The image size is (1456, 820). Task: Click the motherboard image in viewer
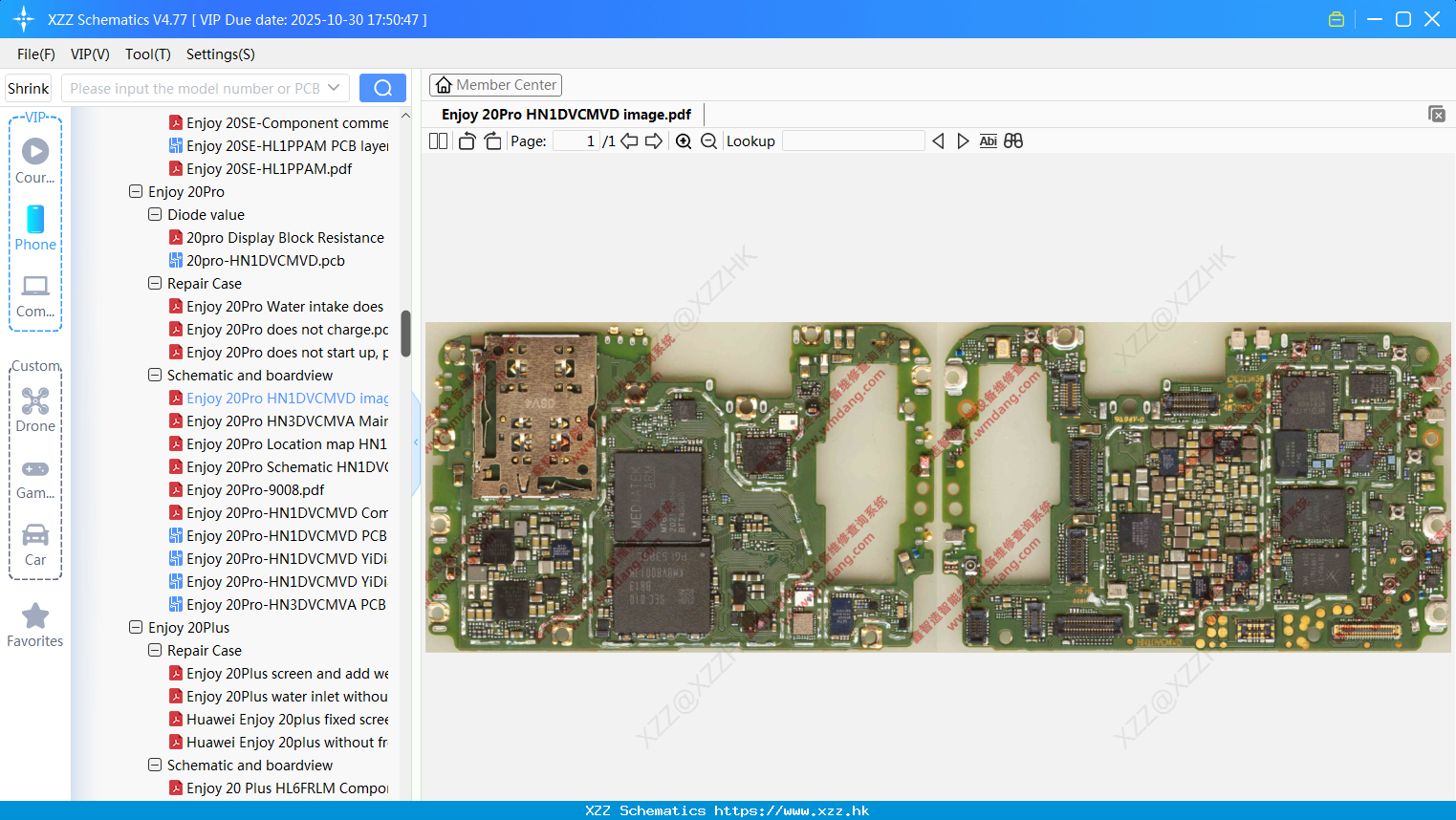pyautogui.click(x=938, y=487)
